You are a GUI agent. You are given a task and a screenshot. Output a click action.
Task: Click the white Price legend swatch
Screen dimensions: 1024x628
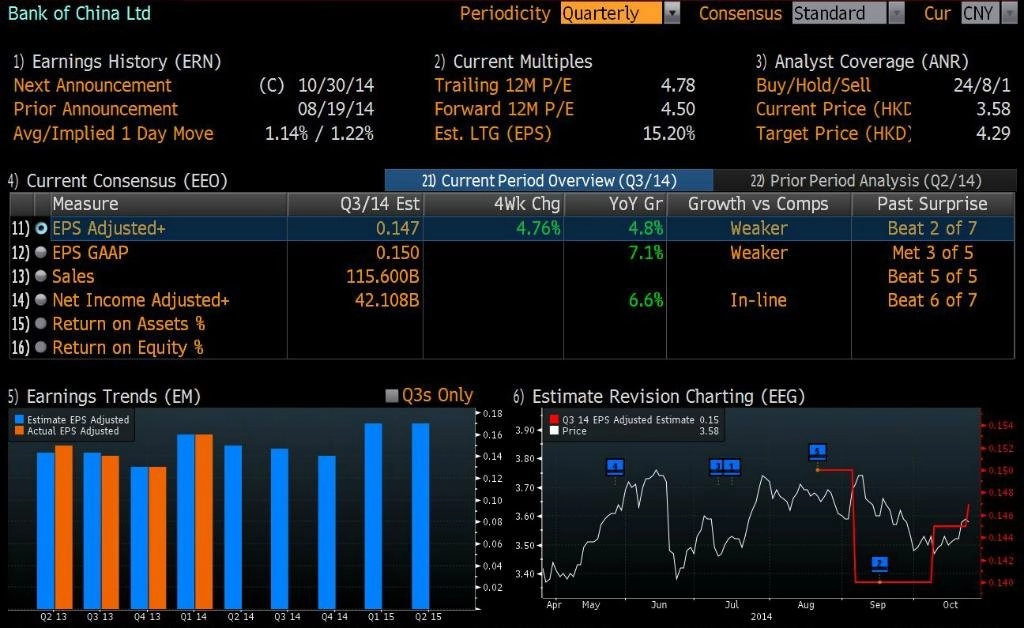[x=554, y=431]
